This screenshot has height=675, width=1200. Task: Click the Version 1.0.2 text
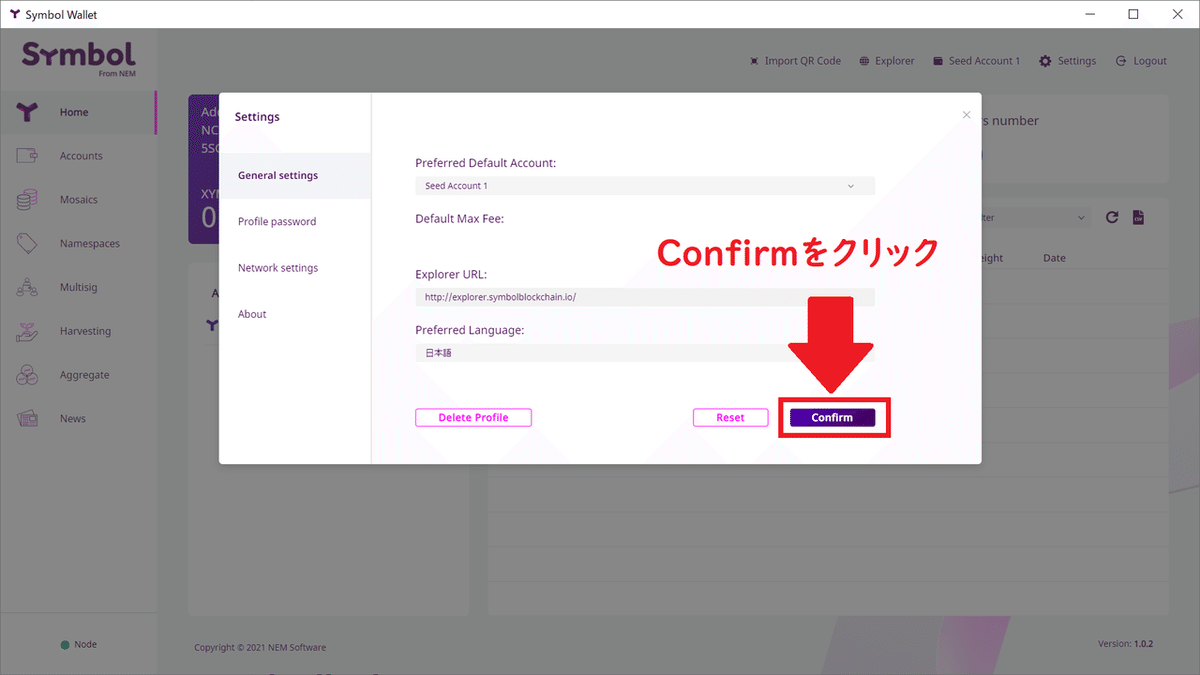[1126, 644]
